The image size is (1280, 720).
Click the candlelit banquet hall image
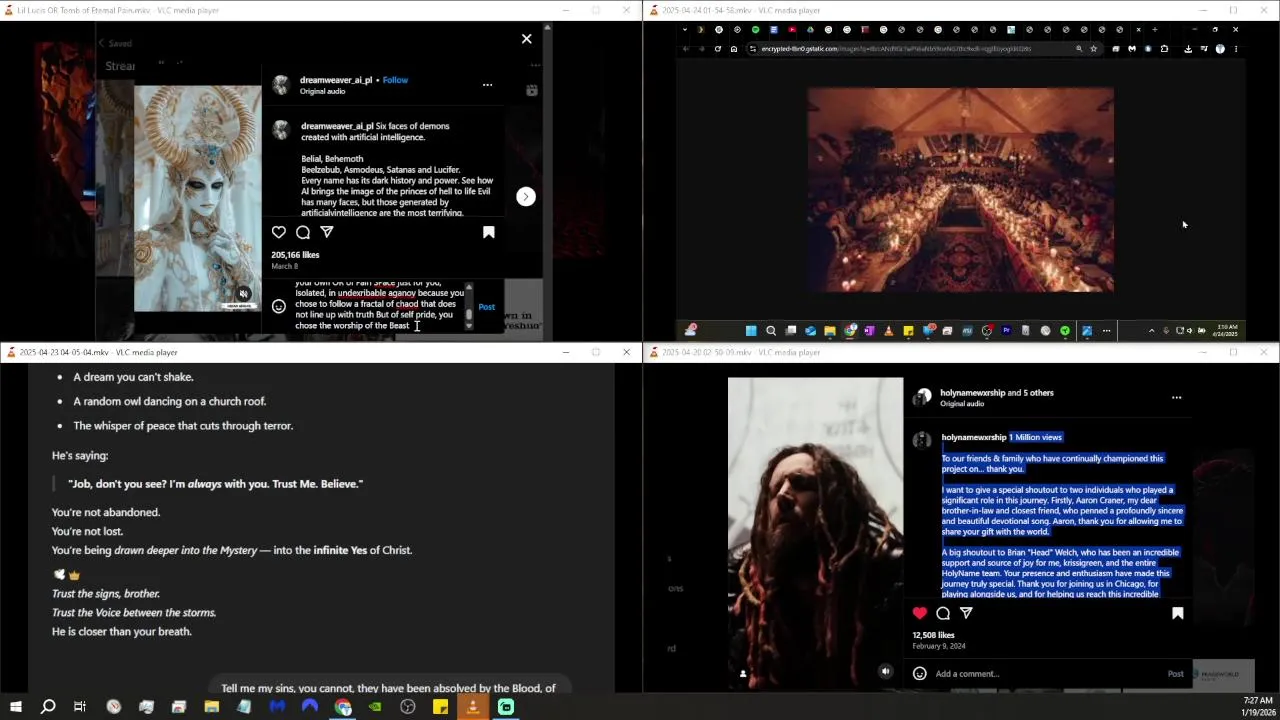(x=960, y=190)
